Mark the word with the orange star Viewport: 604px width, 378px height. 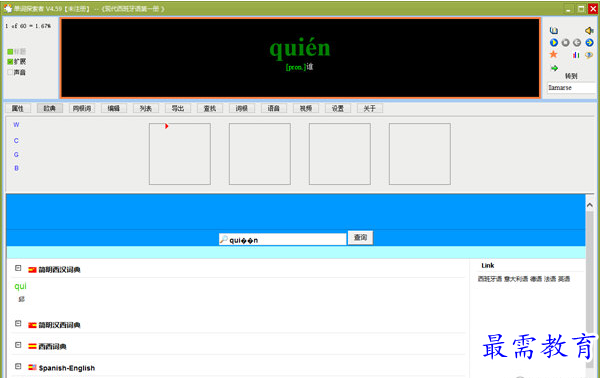(x=554, y=54)
